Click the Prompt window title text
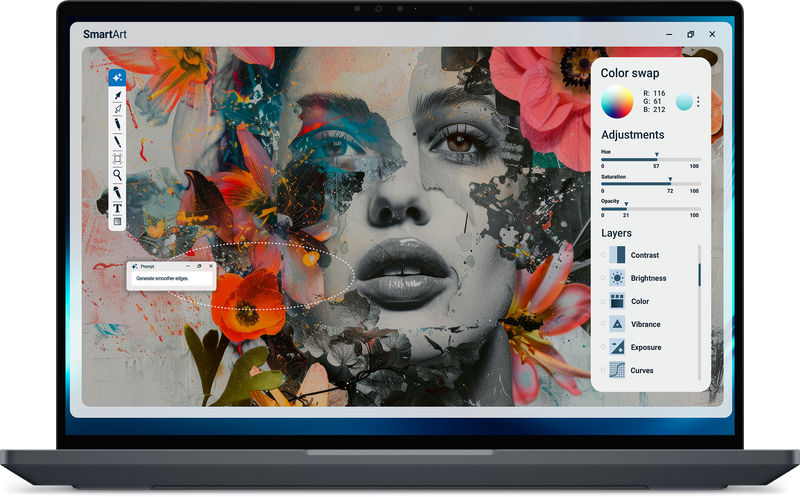 point(147,266)
